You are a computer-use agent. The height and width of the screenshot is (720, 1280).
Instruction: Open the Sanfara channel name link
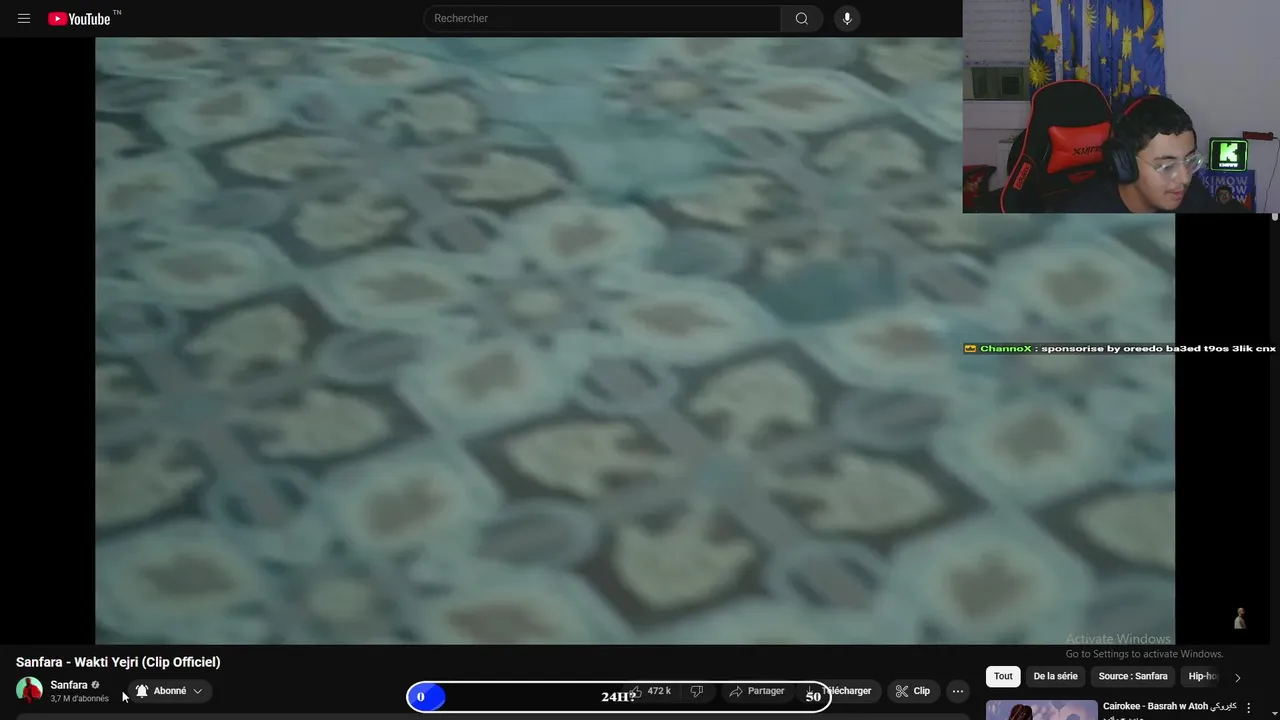(x=69, y=685)
